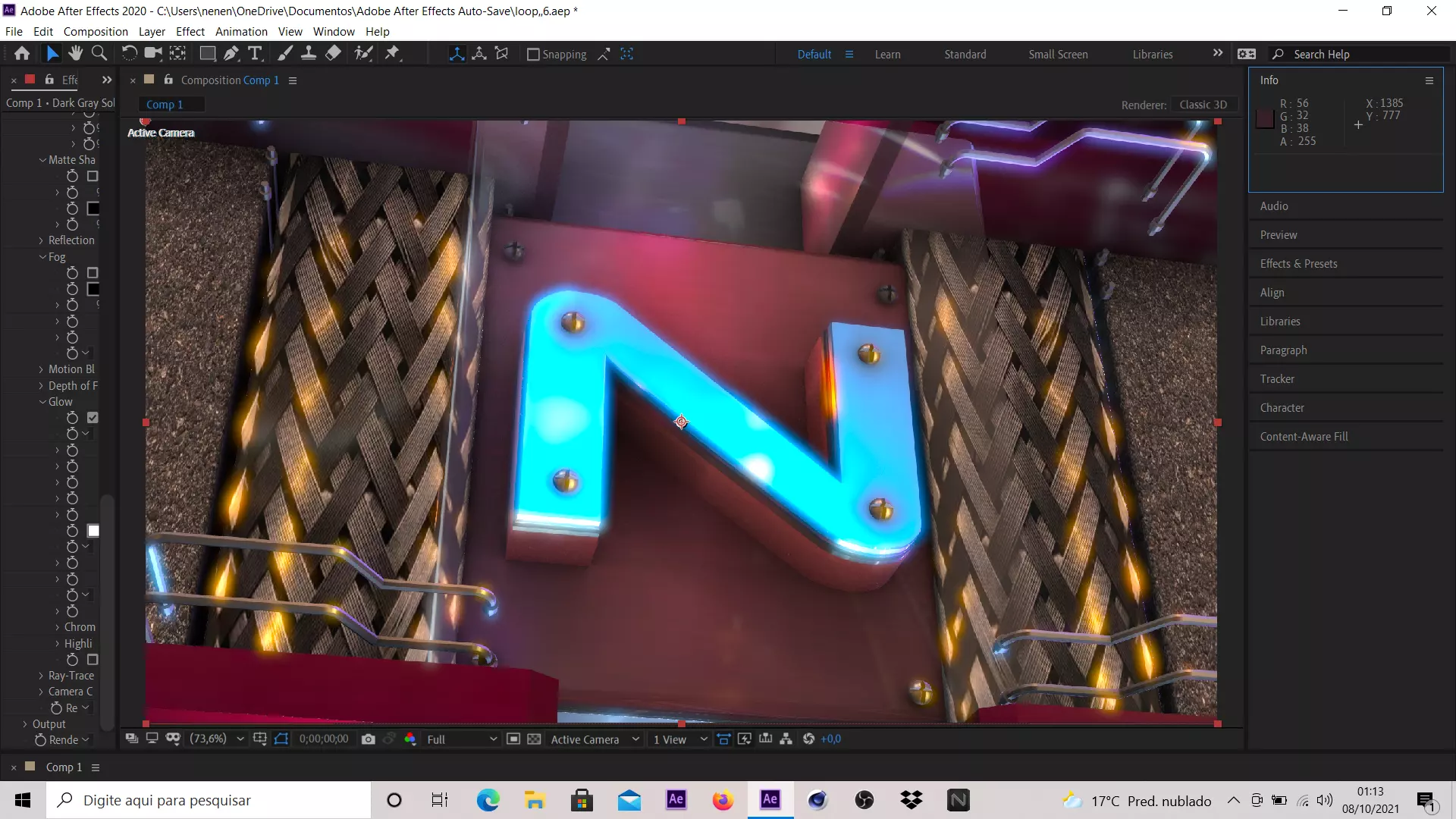Open the Active Camera 3D view dropdown

(x=595, y=739)
